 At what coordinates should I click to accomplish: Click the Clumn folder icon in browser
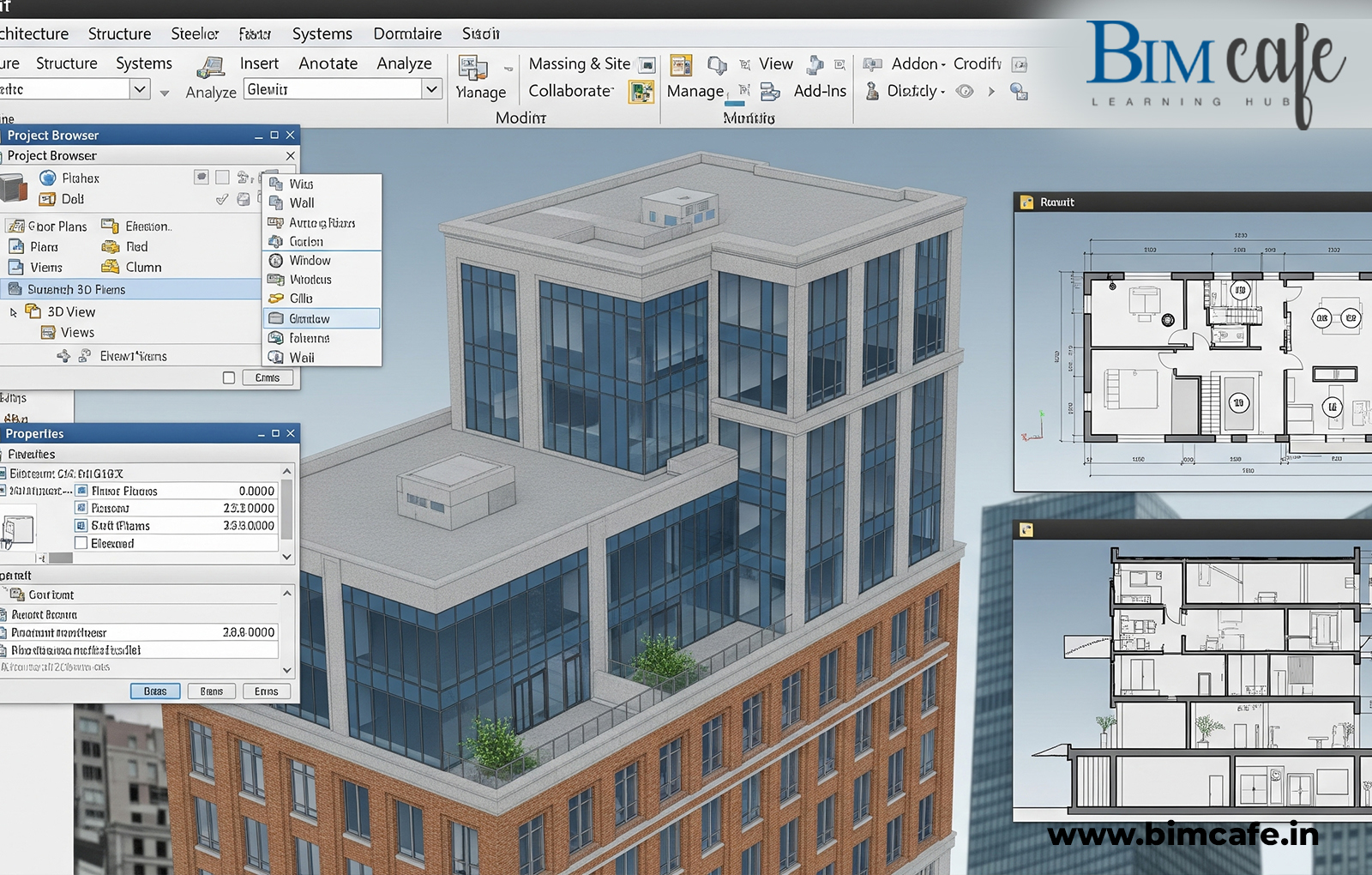point(110,267)
